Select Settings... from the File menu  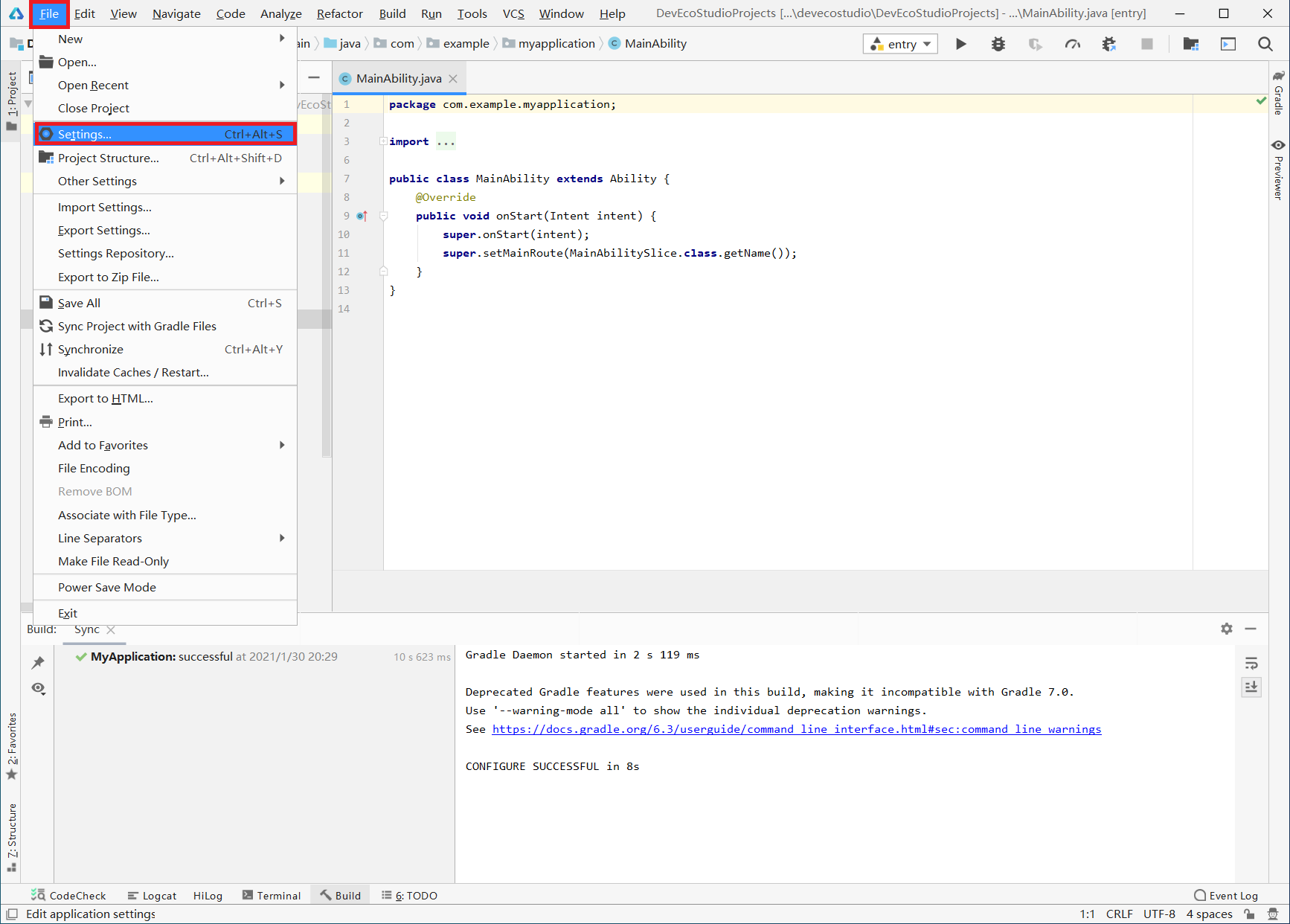tap(165, 134)
